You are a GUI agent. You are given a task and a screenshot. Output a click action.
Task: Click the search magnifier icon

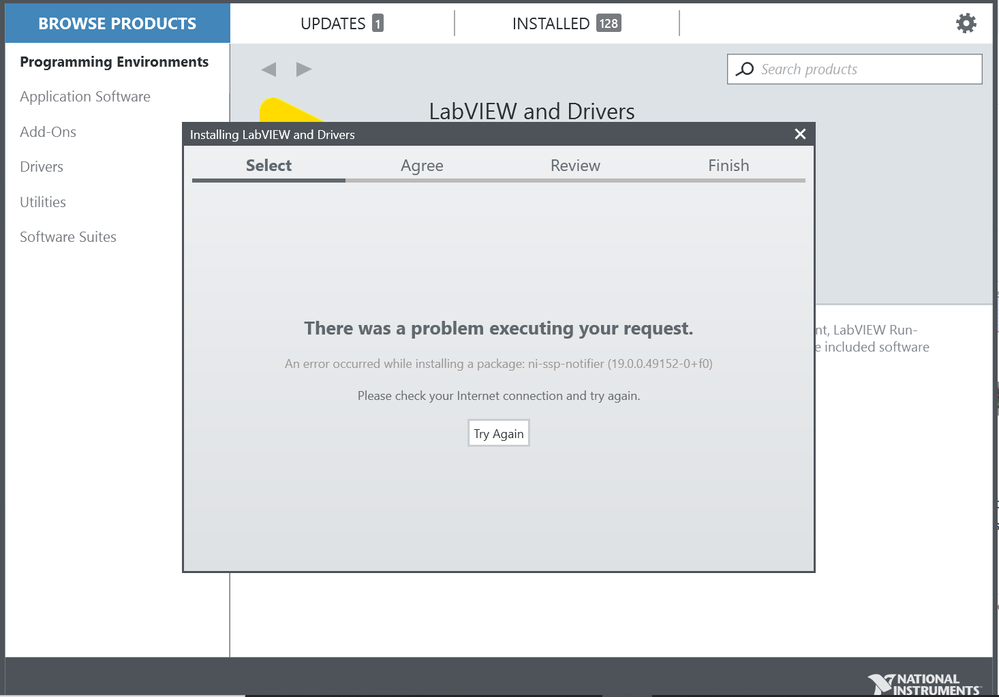click(x=744, y=69)
